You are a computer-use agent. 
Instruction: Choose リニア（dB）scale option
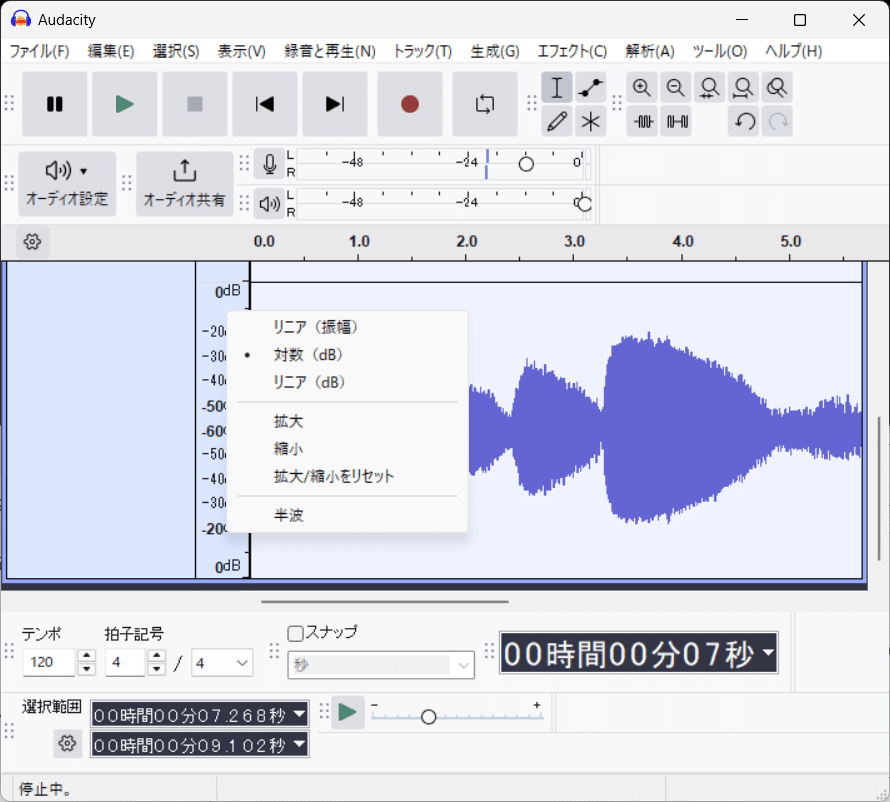(347, 382)
